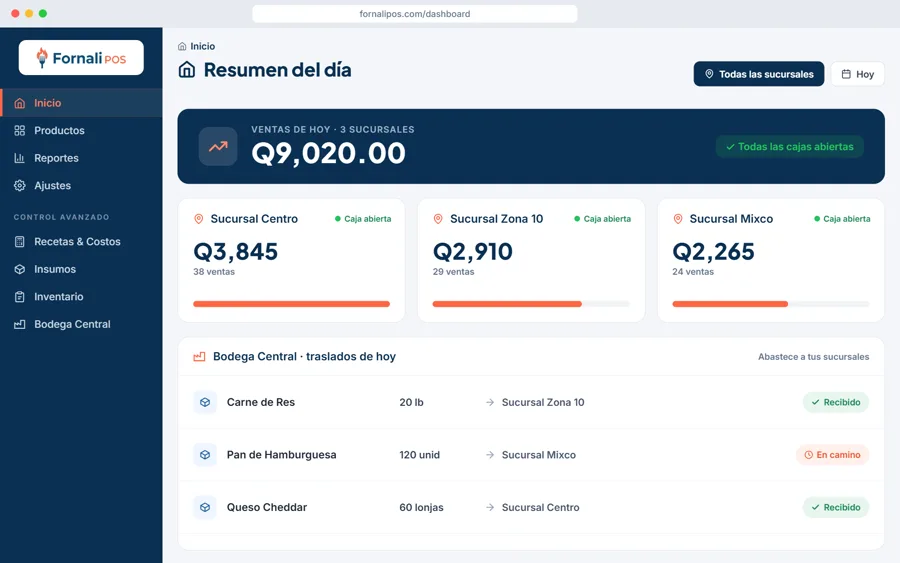
Task: Click the location pin icon of Sucursal Centro
Action: [199, 219]
